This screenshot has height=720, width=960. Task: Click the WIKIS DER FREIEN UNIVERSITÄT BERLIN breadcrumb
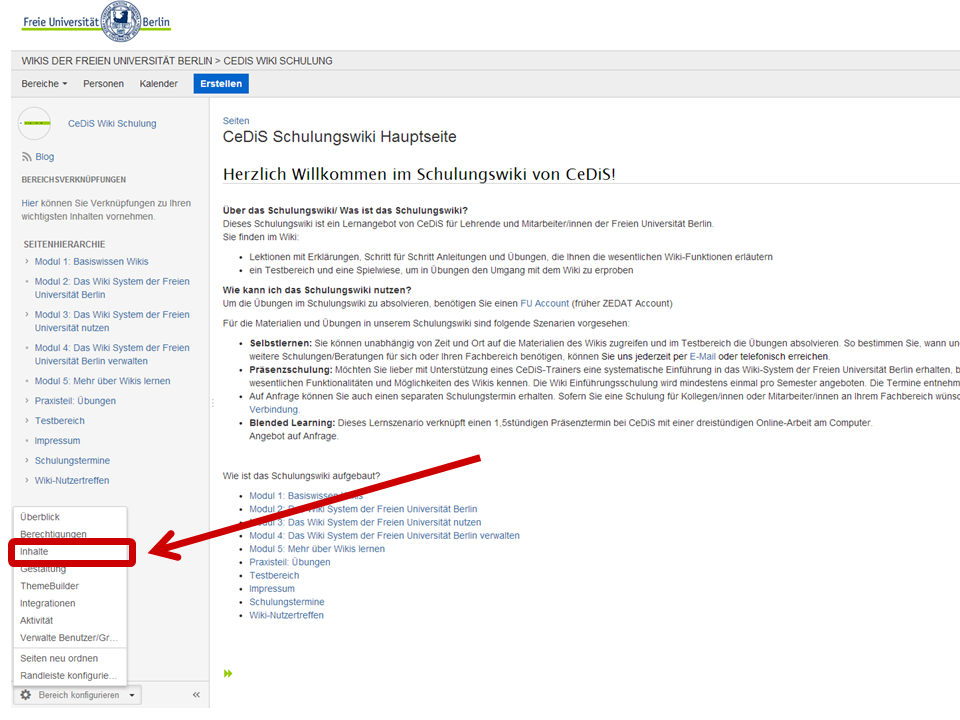(117, 61)
